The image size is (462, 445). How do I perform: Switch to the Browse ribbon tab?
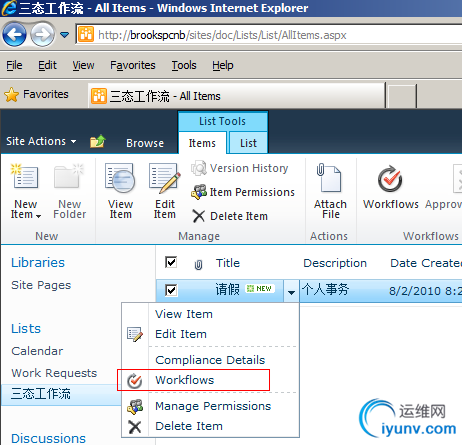pos(145,143)
